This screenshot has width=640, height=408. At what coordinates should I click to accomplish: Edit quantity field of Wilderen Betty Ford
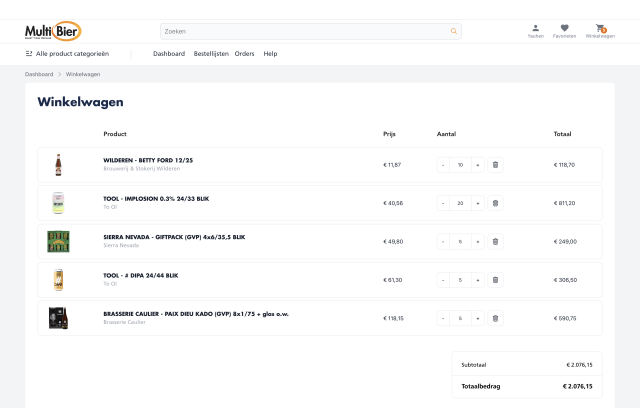pyautogui.click(x=460, y=165)
